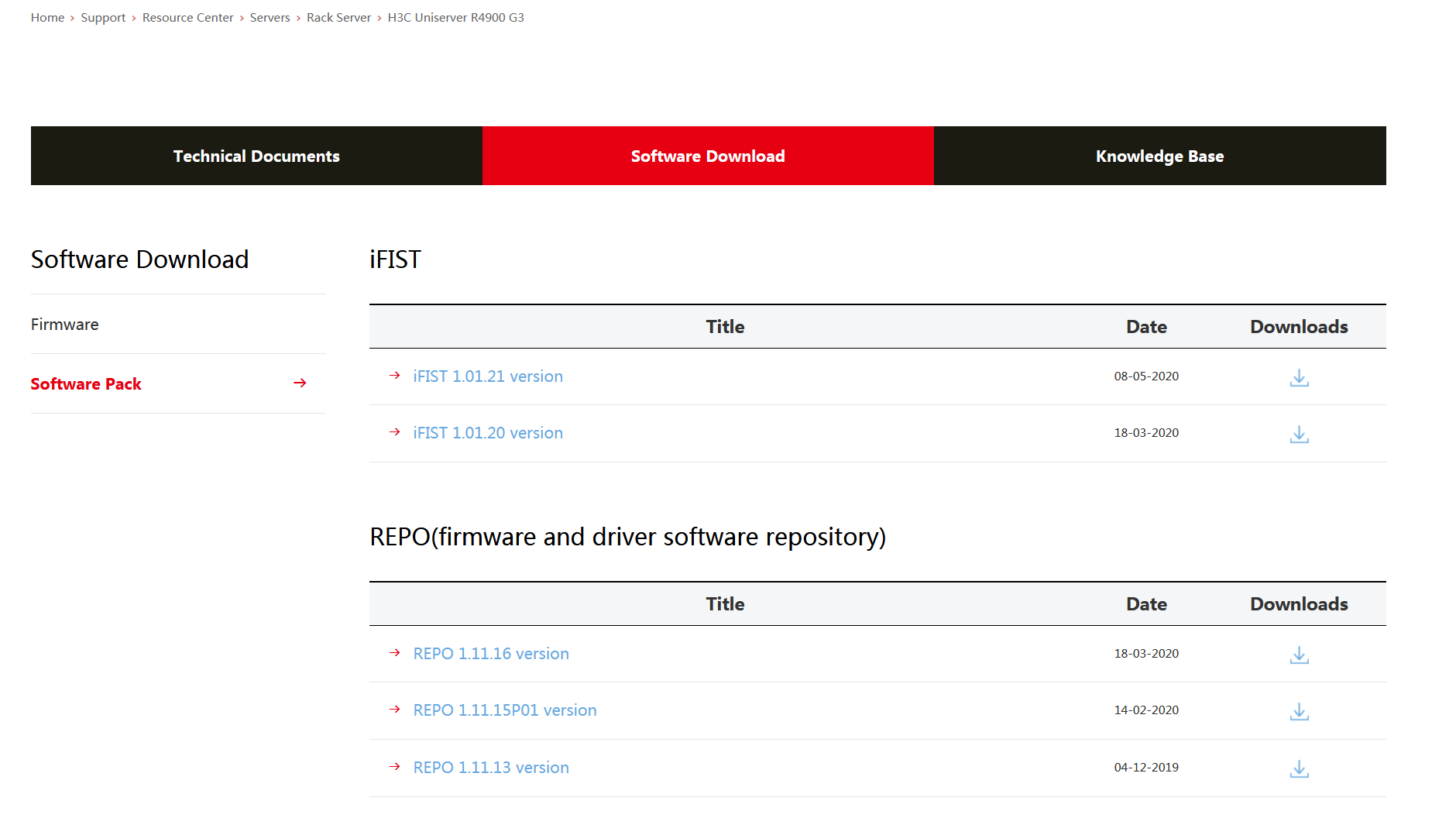Click the date 08-05-2020
The height and width of the screenshot is (818, 1456).
[1146, 376]
